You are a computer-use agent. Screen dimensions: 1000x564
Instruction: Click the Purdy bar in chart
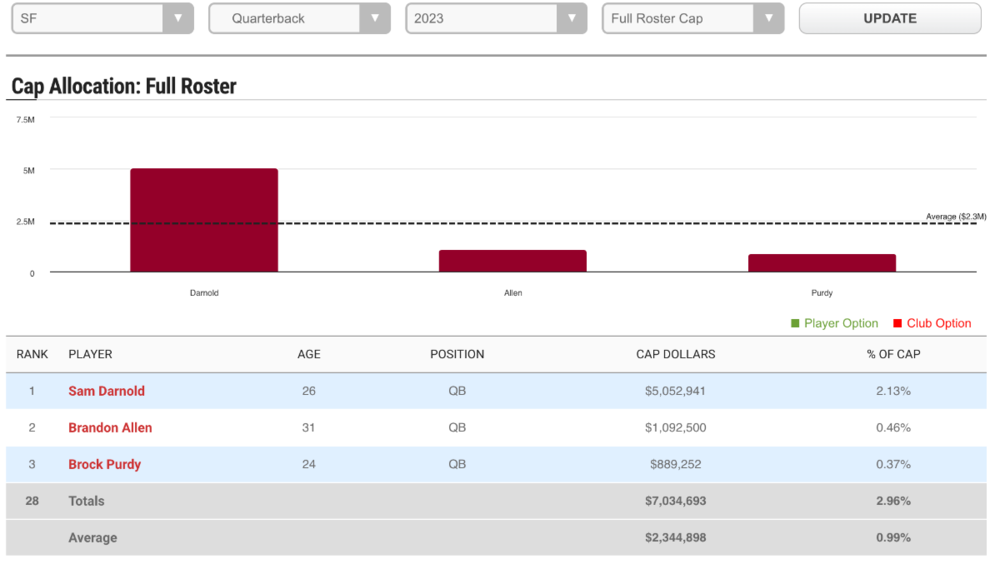(821, 263)
